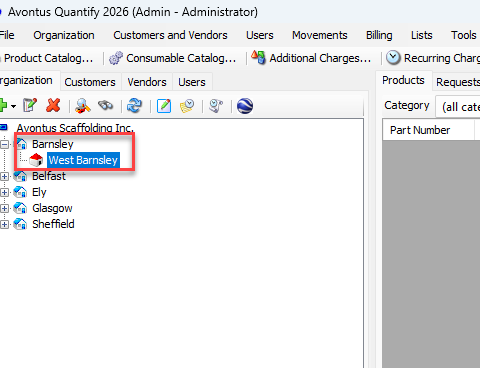Image resolution: width=480 pixels, height=368 pixels.
Task: Expand the Glasgow tree node
Action: point(4,208)
